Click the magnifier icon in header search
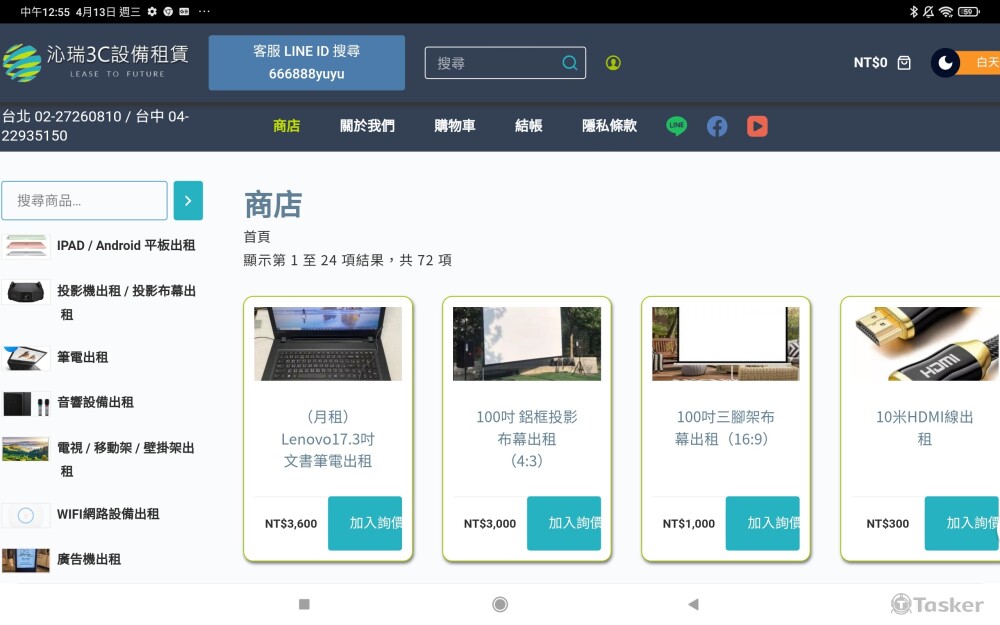Viewport: 1000px width, 625px height. pyautogui.click(x=570, y=63)
